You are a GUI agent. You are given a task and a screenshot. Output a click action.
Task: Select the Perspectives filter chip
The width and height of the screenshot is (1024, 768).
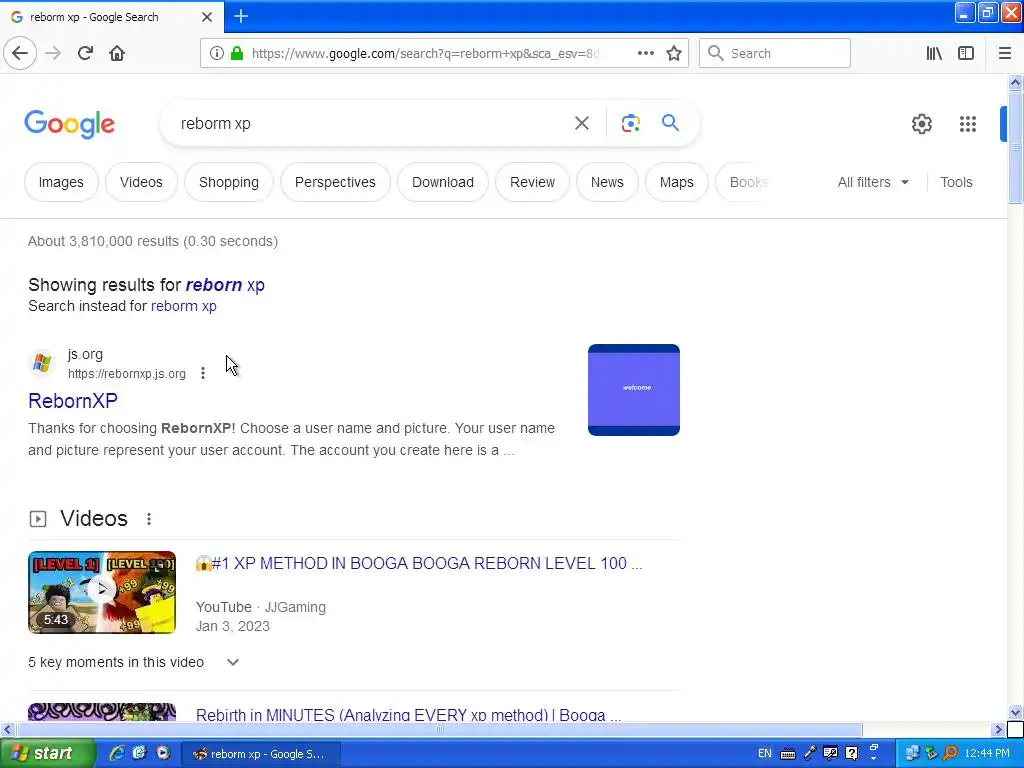coord(335,182)
